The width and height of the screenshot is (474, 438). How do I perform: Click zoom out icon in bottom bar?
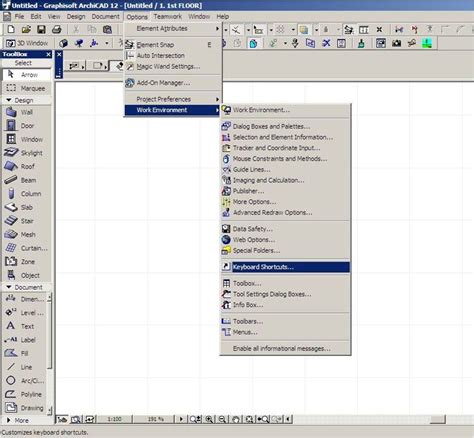pyautogui.click(x=222, y=419)
